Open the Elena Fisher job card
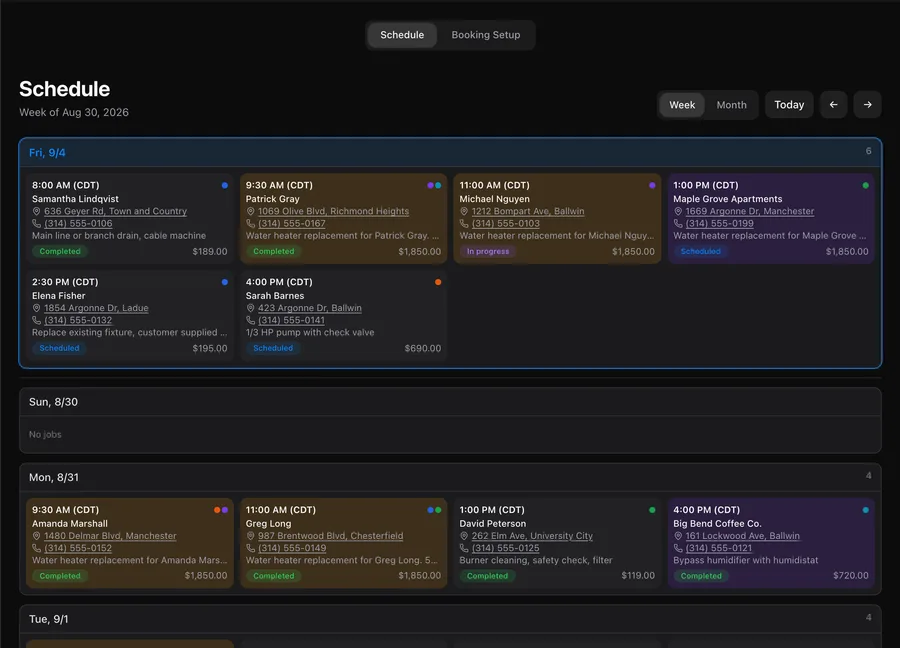The height and width of the screenshot is (648, 900). pos(130,316)
